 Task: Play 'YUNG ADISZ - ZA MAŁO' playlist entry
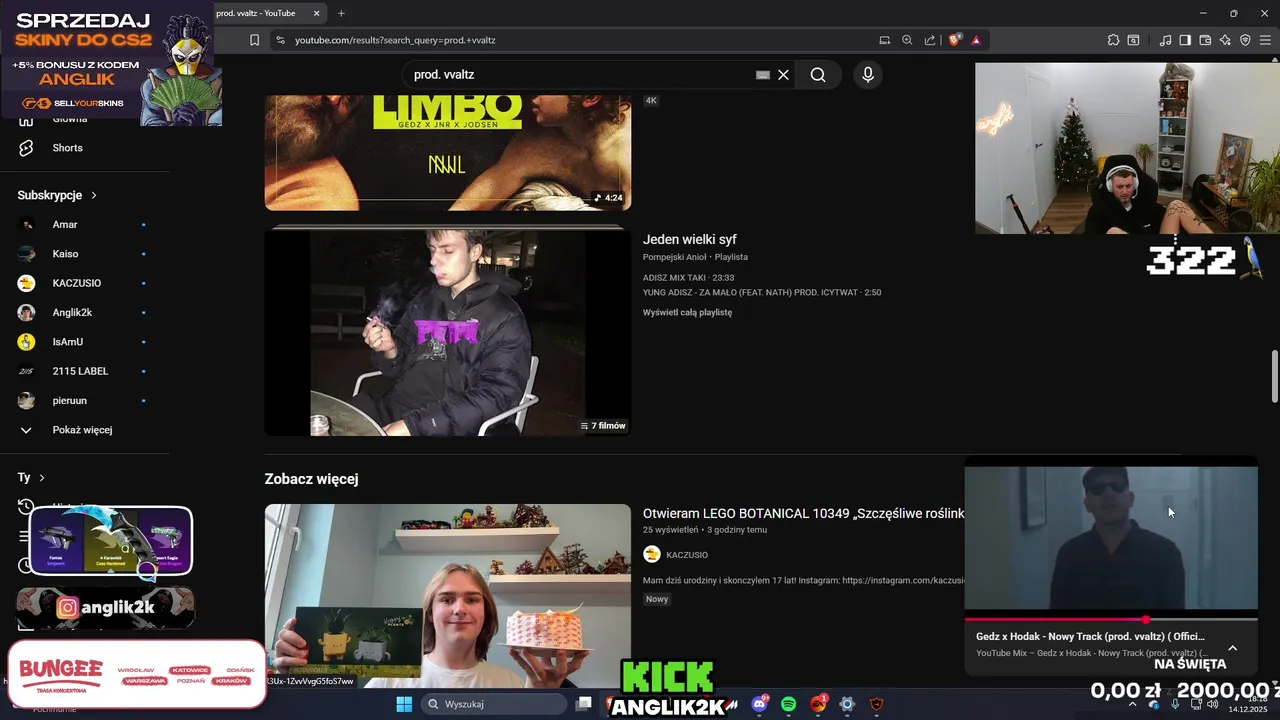click(x=762, y=293)
